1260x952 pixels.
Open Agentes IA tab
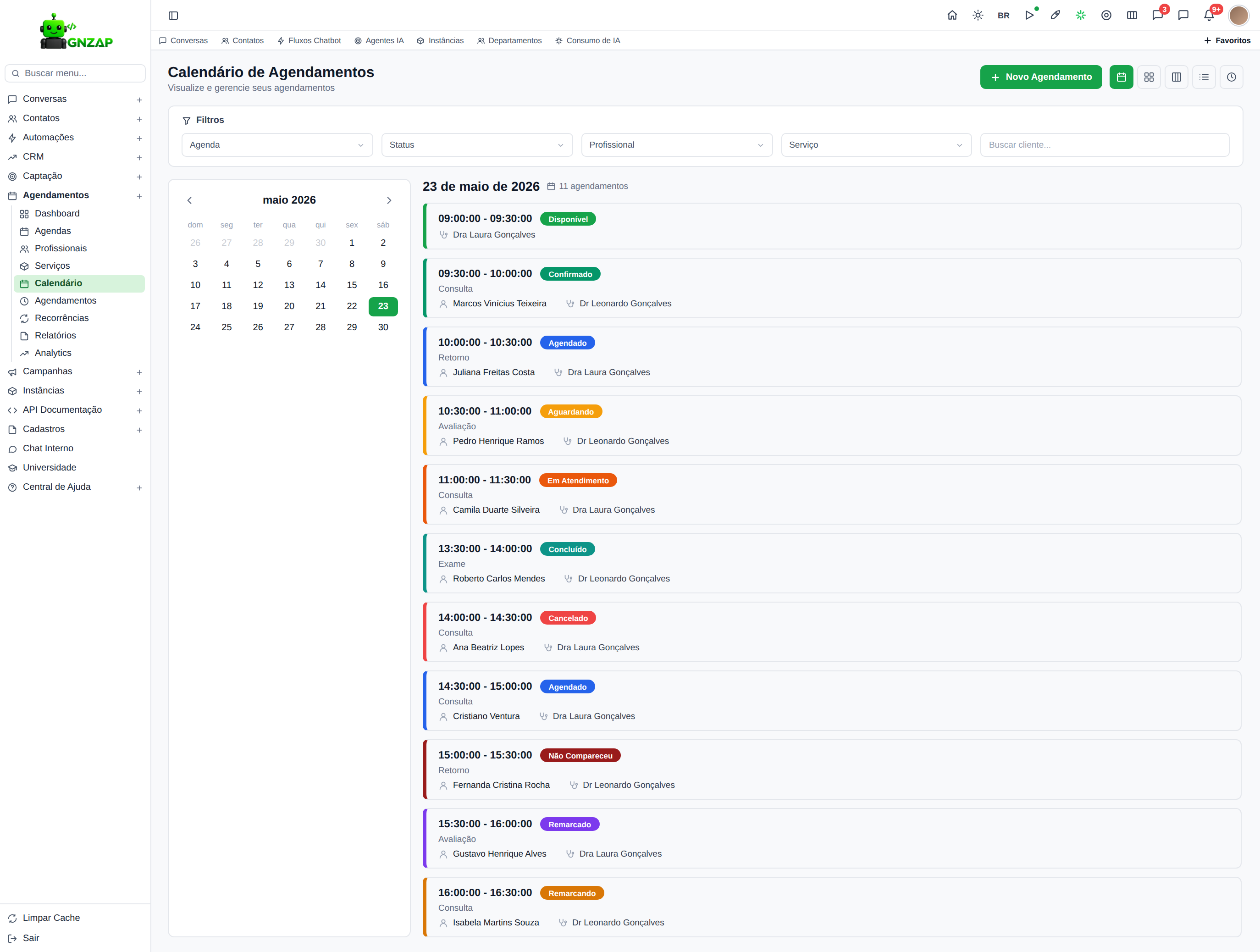[379, 40]
